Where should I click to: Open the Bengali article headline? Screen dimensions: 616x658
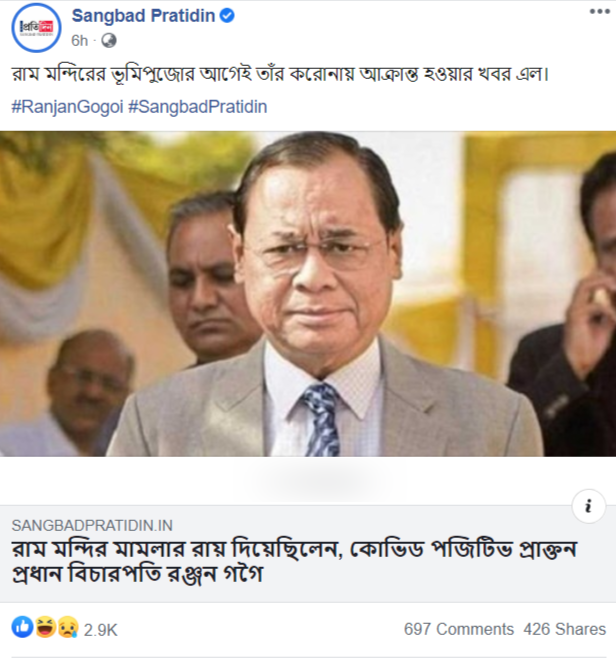coord(300,565)
